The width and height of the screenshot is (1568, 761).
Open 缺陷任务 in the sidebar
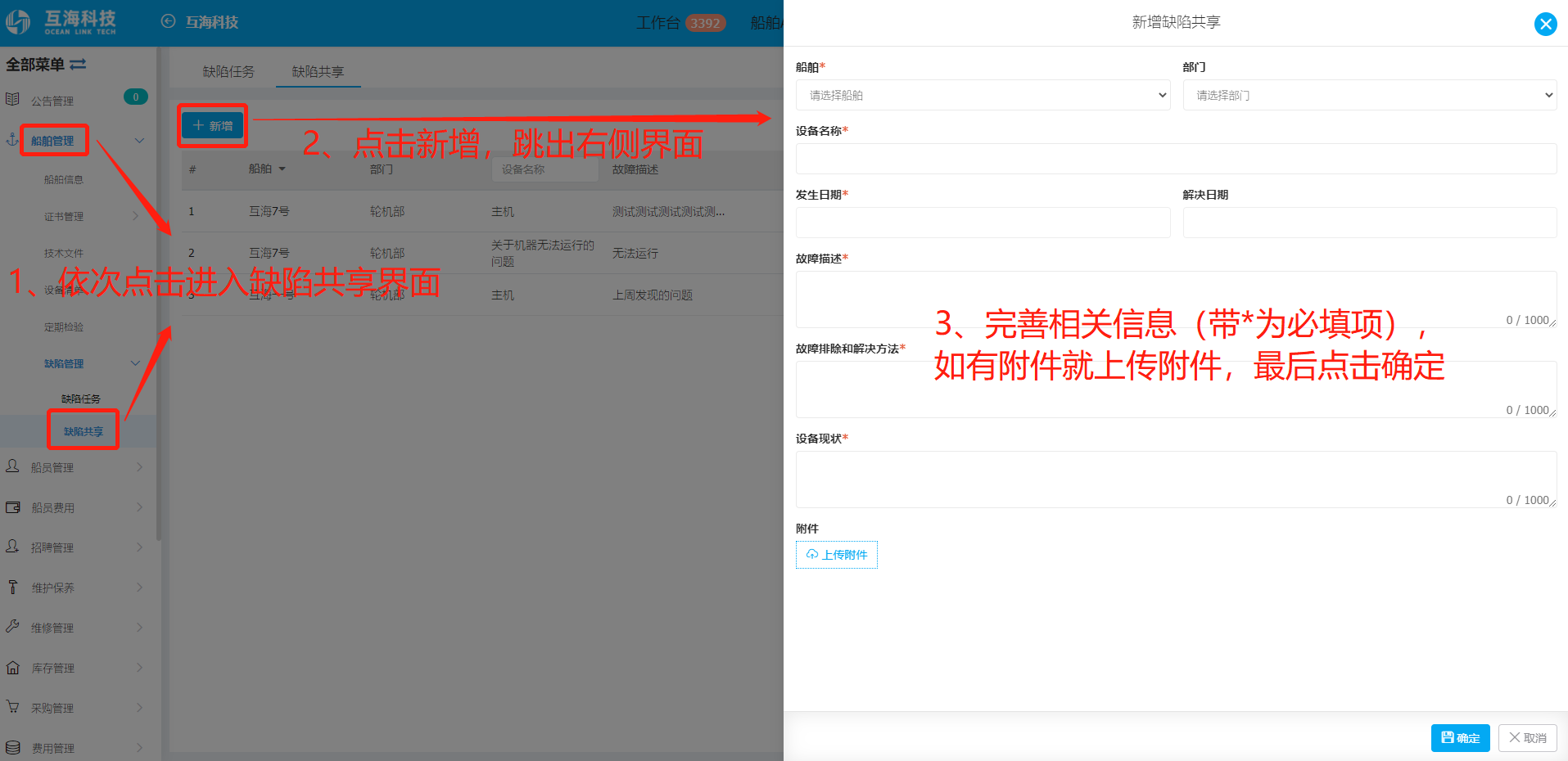tap(81, 399)
